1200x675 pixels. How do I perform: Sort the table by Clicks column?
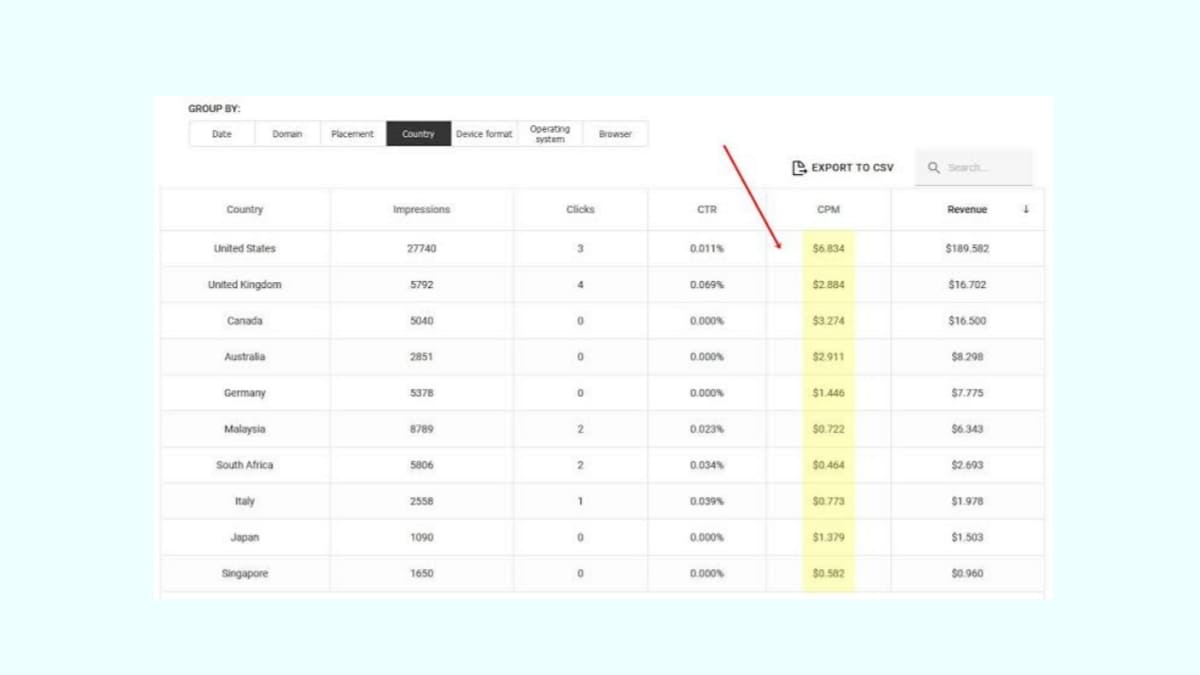[x=580, y=209]
